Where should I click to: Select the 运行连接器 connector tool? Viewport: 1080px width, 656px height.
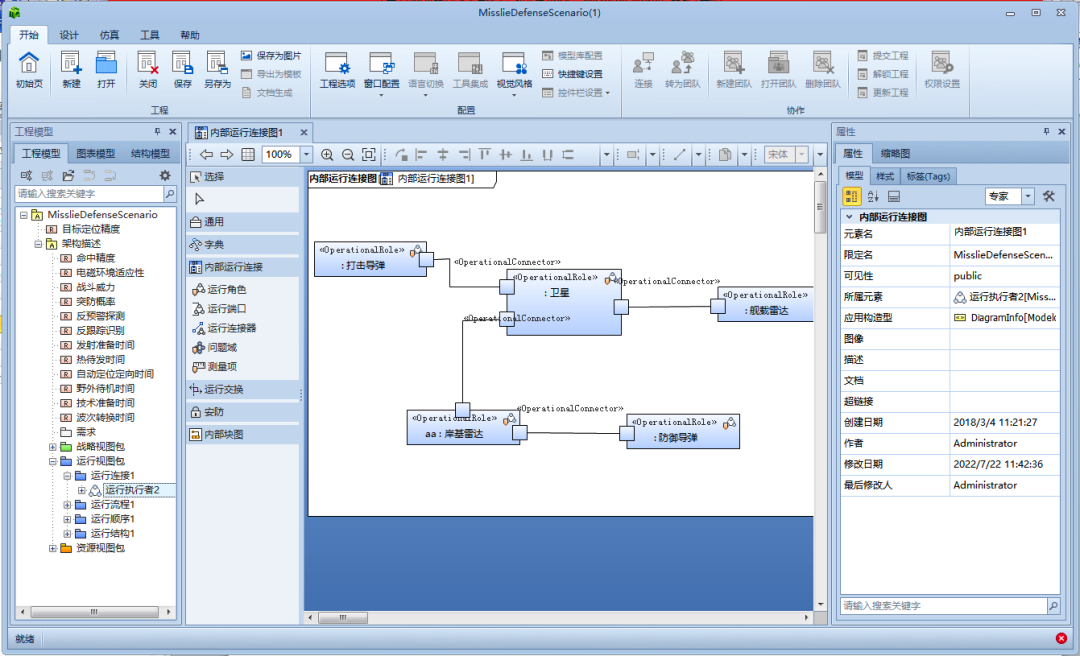point(224,328)
